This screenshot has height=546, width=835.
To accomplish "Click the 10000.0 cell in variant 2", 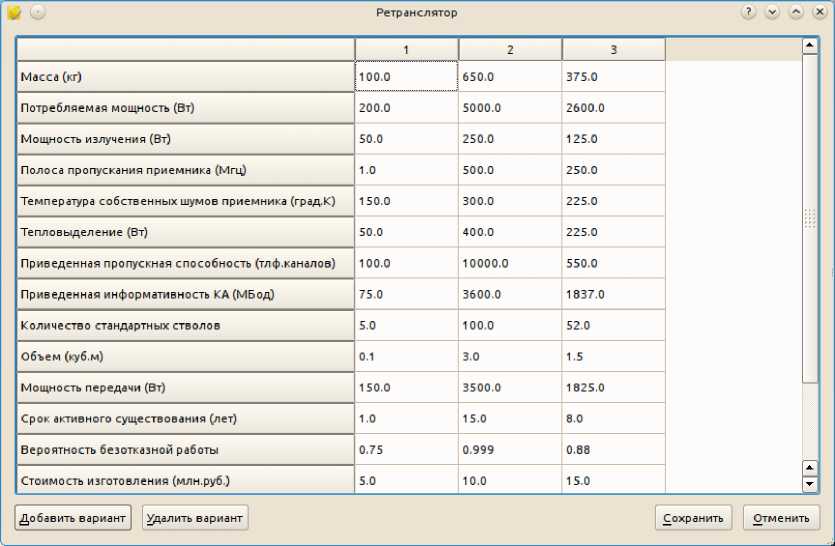I will coord(510,263).
